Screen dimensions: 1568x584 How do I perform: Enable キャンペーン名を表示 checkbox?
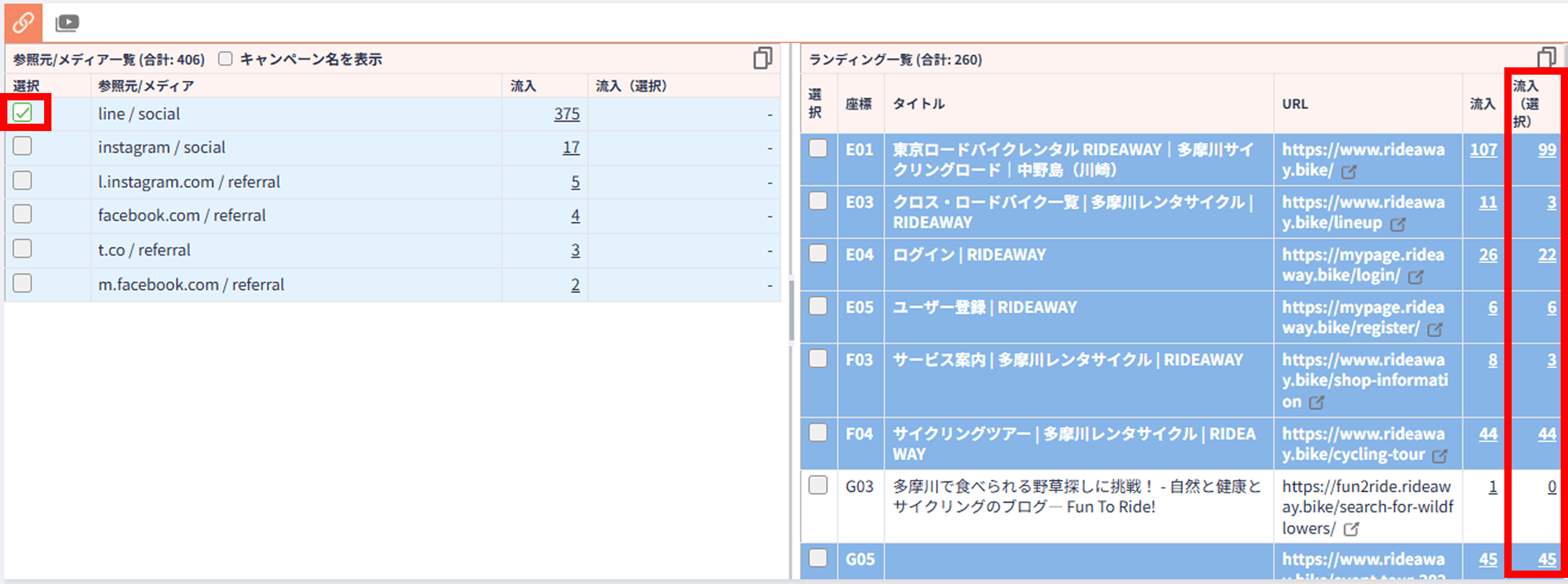[x=225, y=59]
